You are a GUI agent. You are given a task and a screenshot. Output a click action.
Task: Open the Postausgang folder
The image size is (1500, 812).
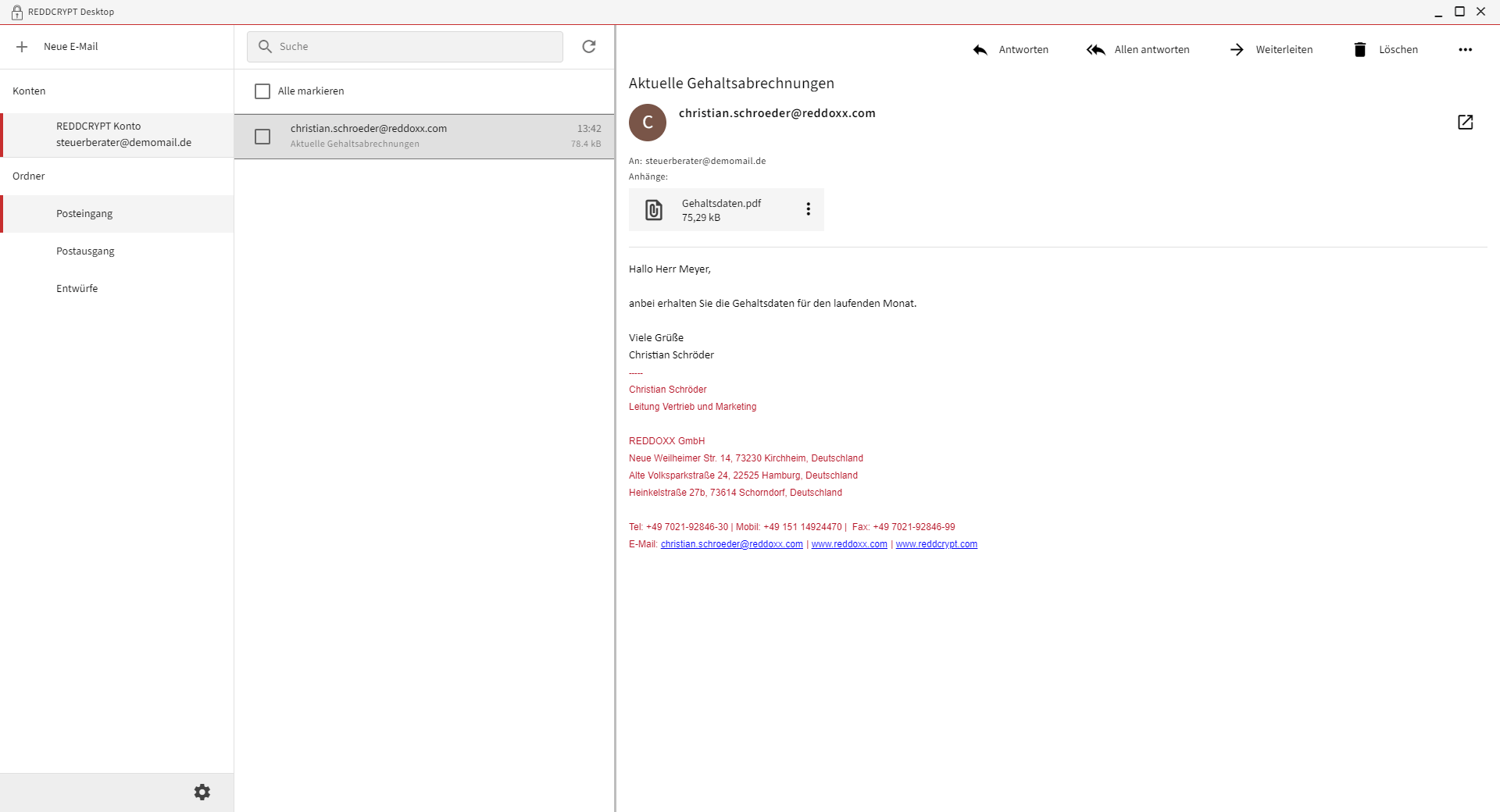coord(85,251)
